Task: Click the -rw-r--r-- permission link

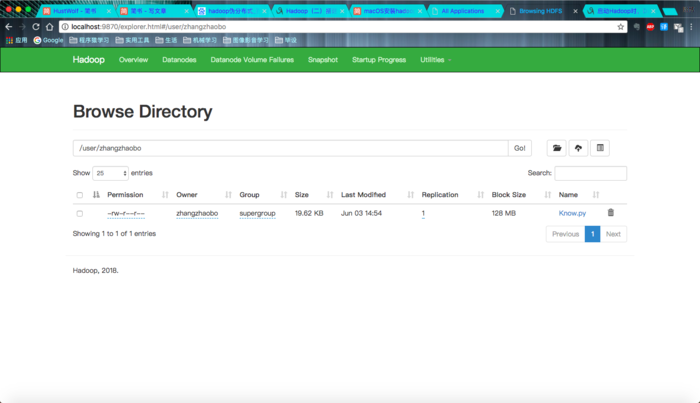Action: coord(126,213)
